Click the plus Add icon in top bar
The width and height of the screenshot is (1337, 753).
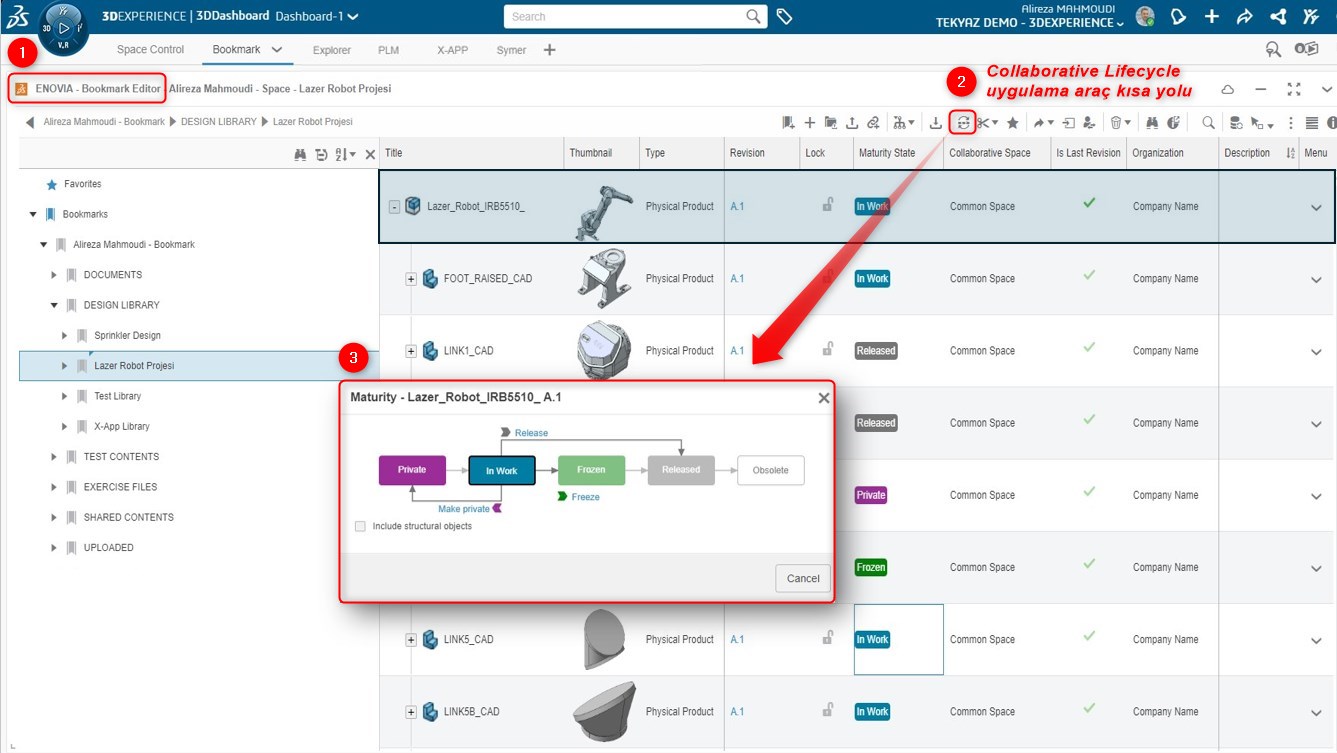pyautogui.click(x=1212, y=17)
